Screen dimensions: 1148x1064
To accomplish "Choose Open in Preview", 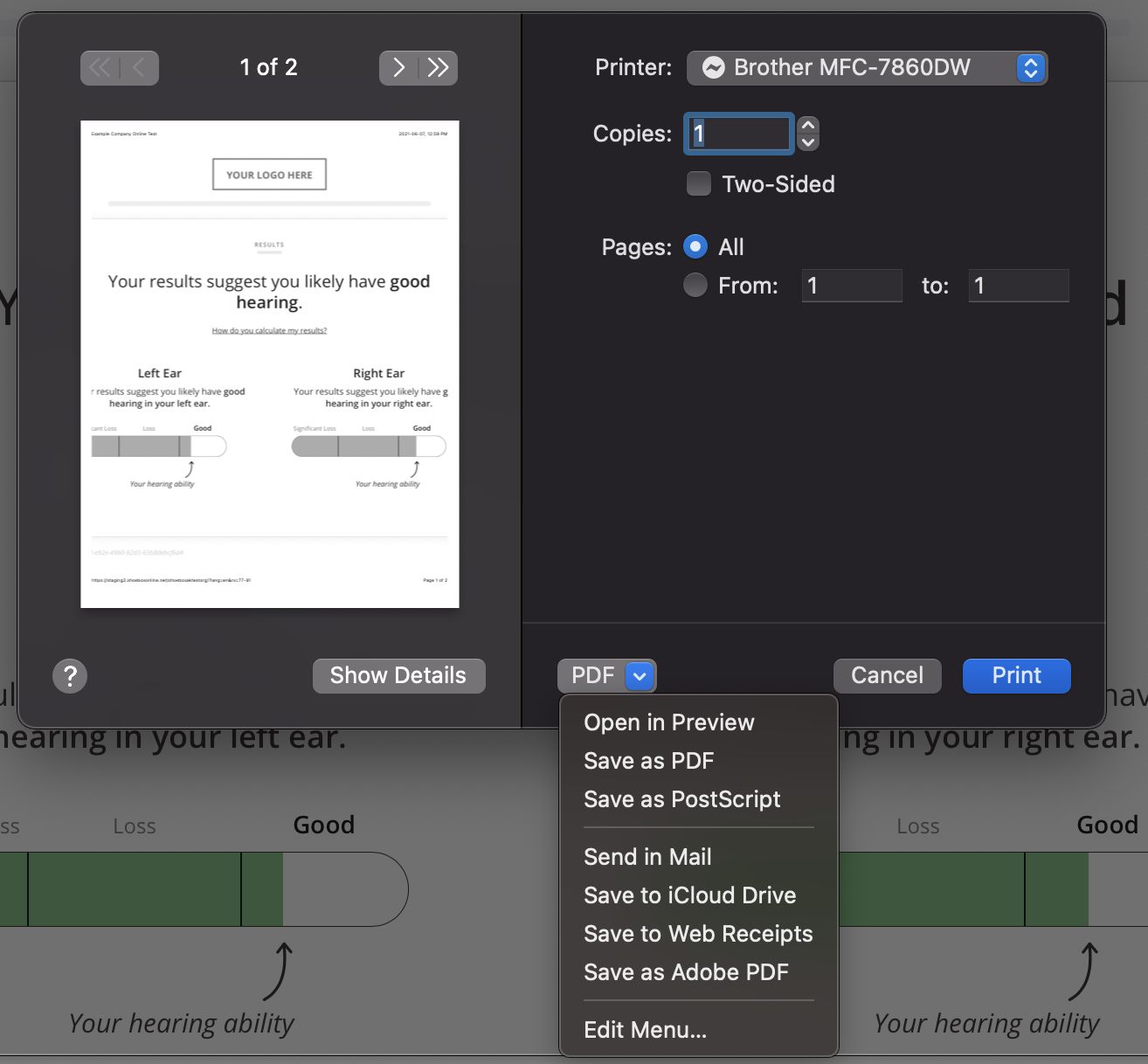I will coord(698,722).
